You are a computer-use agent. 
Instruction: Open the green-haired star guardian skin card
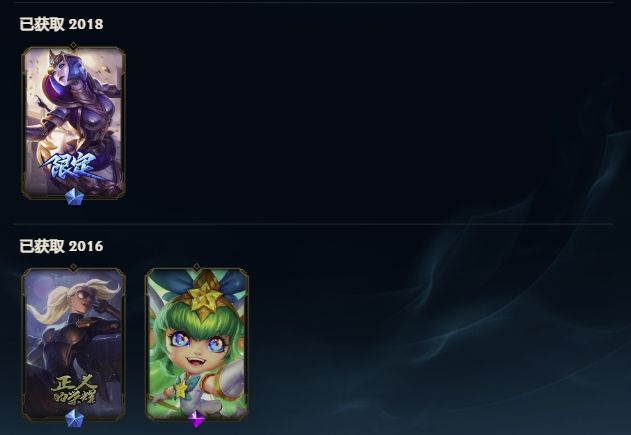pyautogui.click(x=196, y=344)
